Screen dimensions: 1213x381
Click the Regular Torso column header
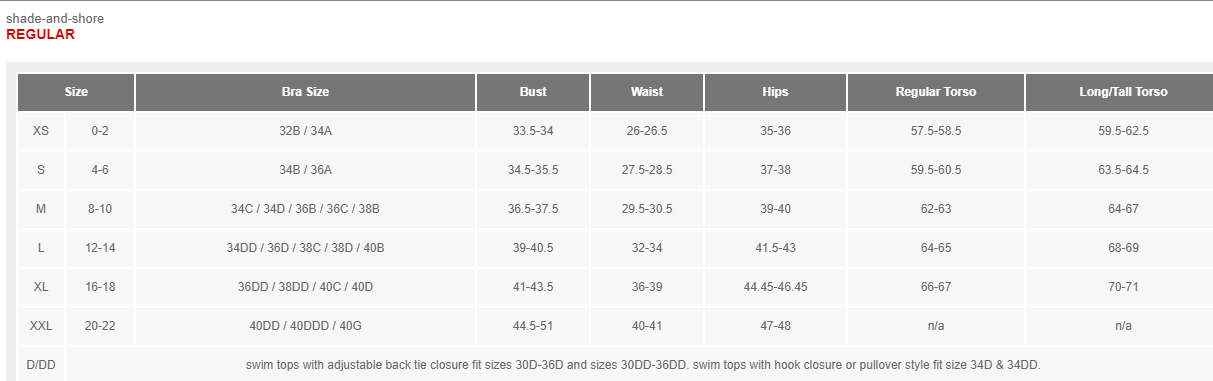[x=936, y=92]
